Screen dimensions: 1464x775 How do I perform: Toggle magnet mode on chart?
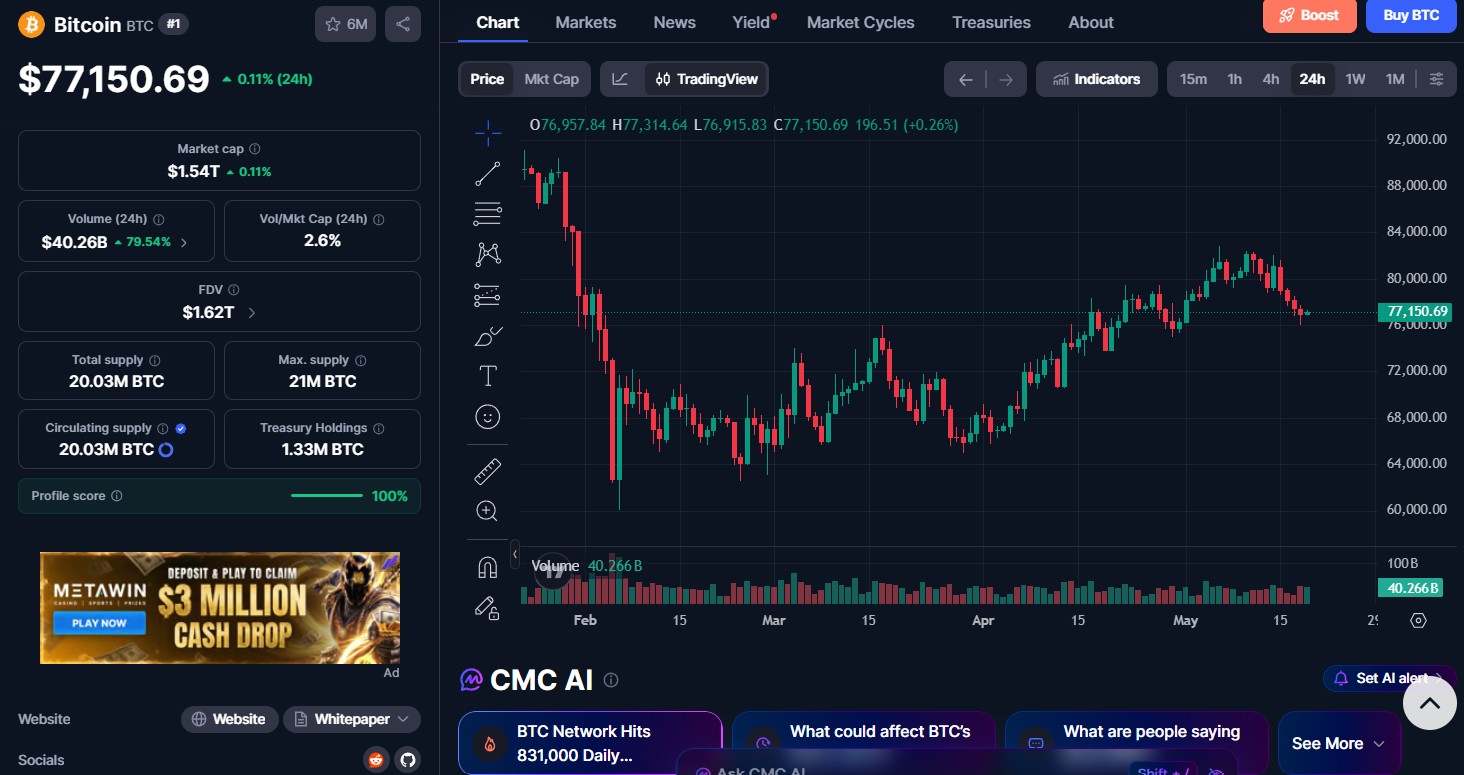point(488,567)
